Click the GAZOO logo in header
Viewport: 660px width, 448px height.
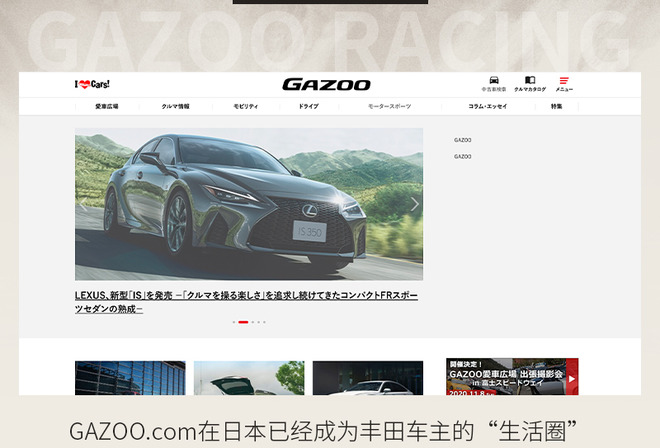[326, 85]
